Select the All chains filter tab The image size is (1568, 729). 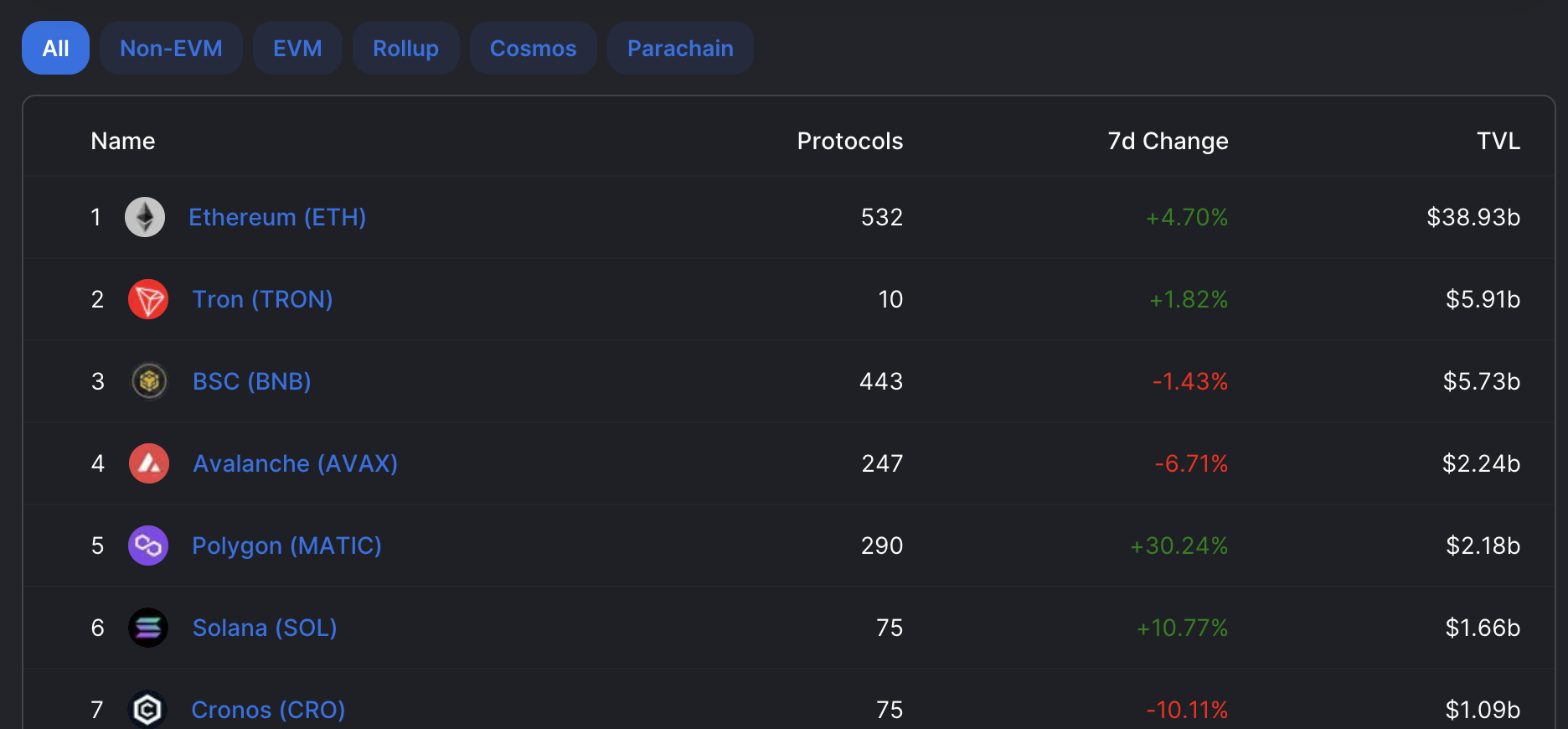(55, 48)
